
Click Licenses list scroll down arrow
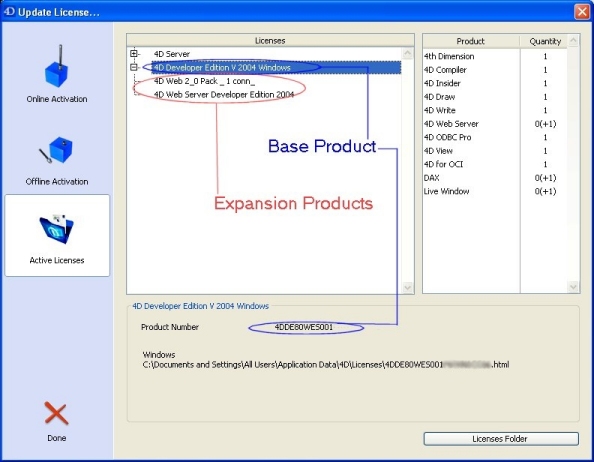(x=408, y=287)
